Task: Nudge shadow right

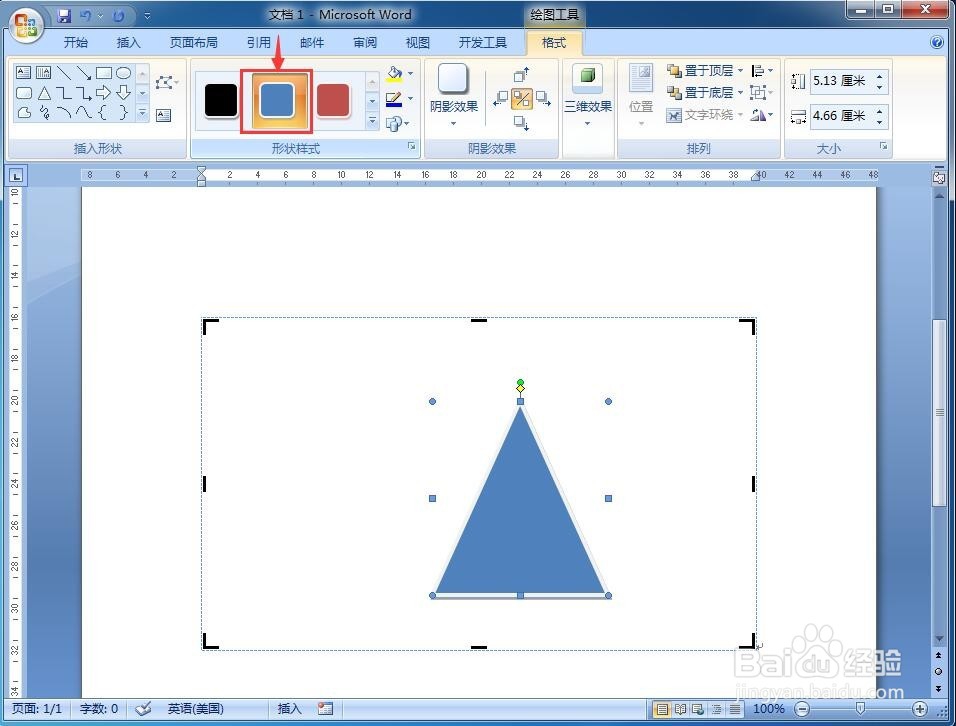Action: 543,98
